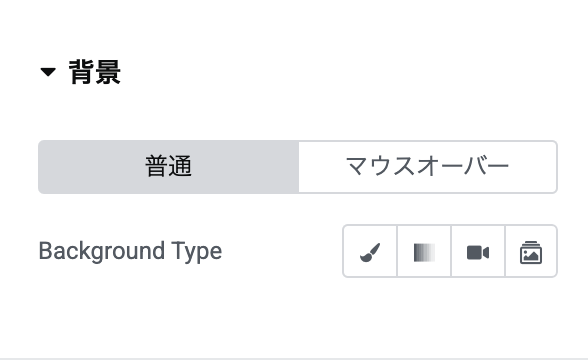Click the fading gradient square icon
The height and width of the screenshot is (360, 588).
[x=424, y=252]
